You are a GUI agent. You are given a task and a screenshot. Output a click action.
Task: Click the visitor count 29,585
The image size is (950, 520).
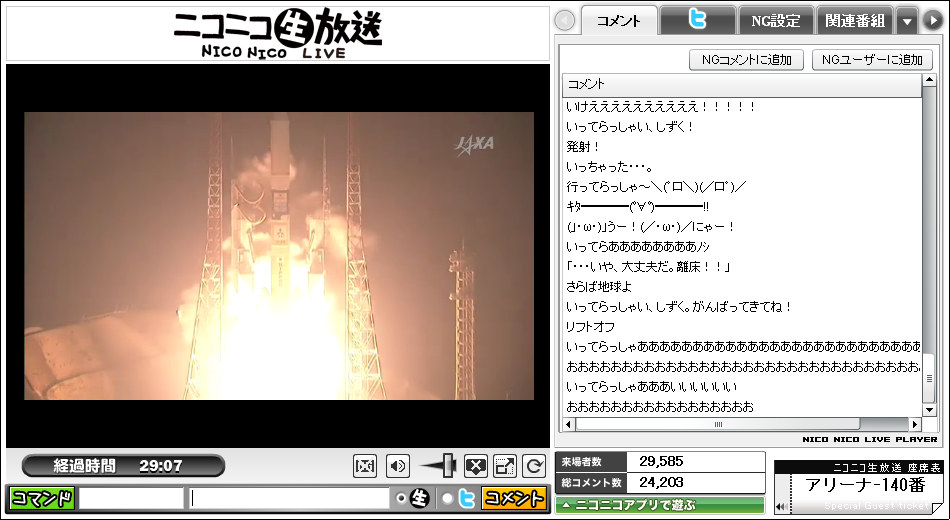pos(662,462)
